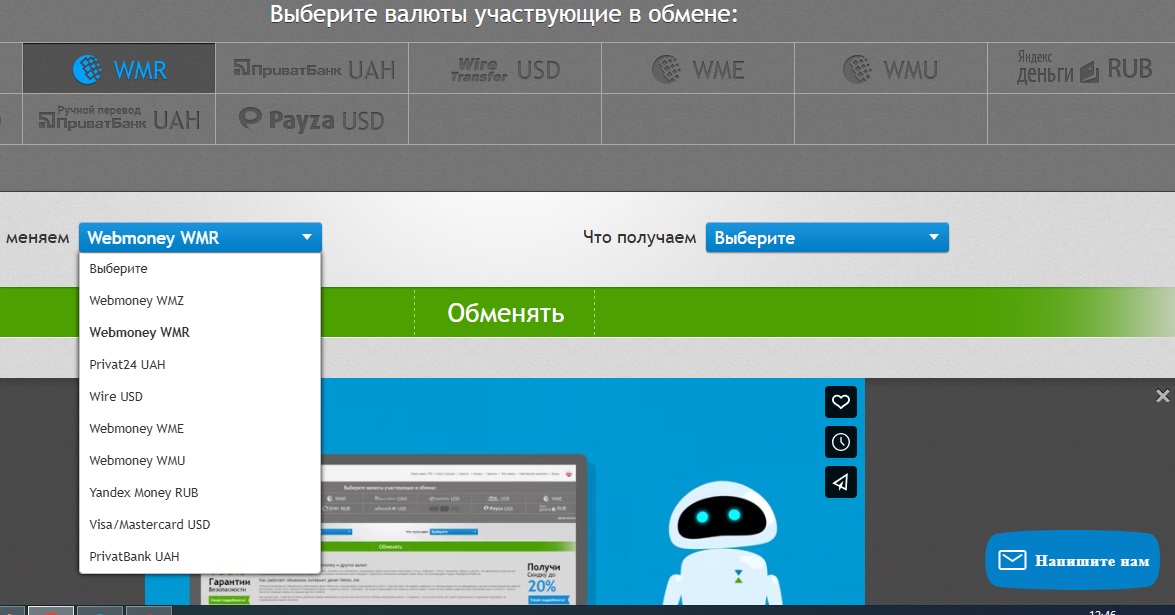Collapse the Webmoney WMR dropdown

[201, 237]
